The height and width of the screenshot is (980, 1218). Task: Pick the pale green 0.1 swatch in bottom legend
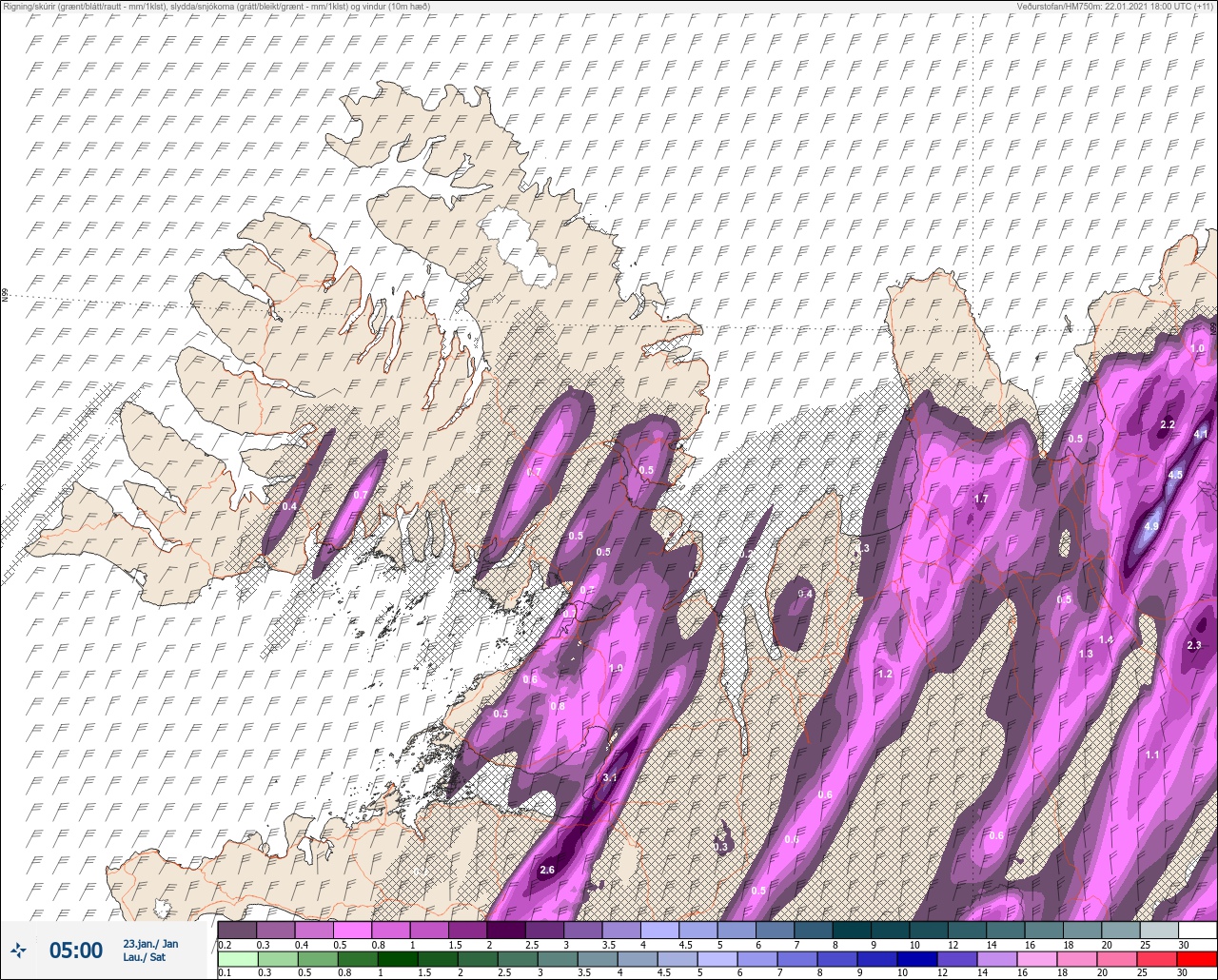click(x=237, y=959)
